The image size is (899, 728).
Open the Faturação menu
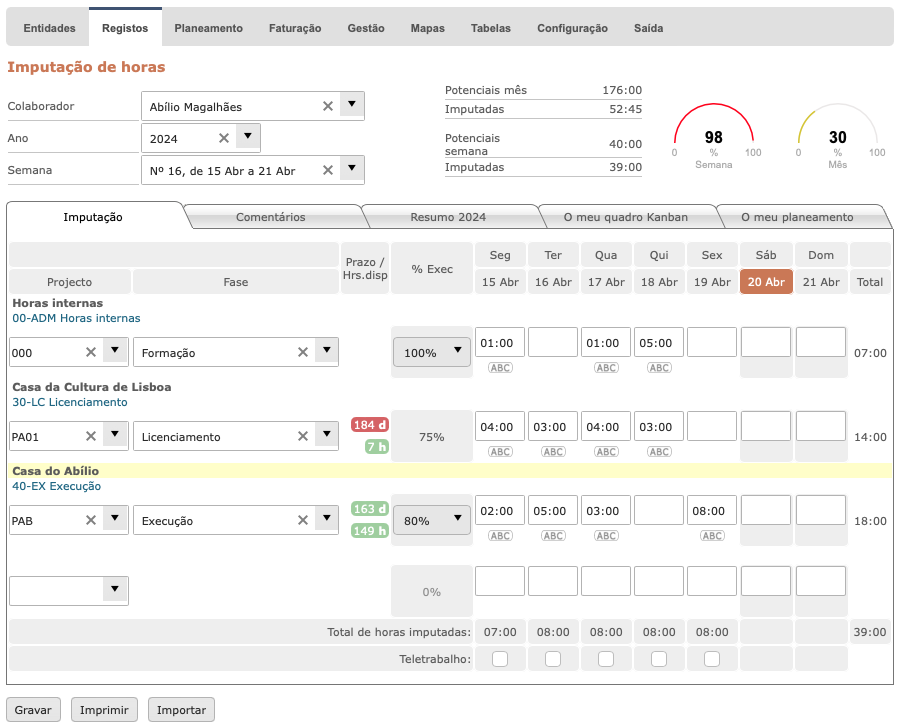tap(295, 28)
